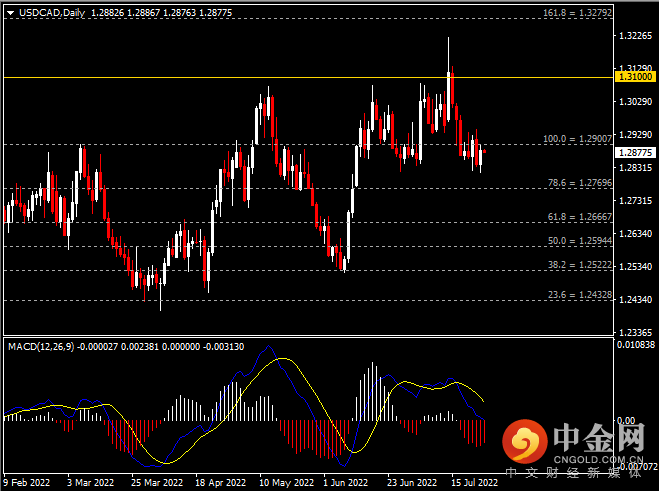This screenshot has height=491, width=659.
Task: Select the 3 Mar 2022 date label
Action: 90,482
